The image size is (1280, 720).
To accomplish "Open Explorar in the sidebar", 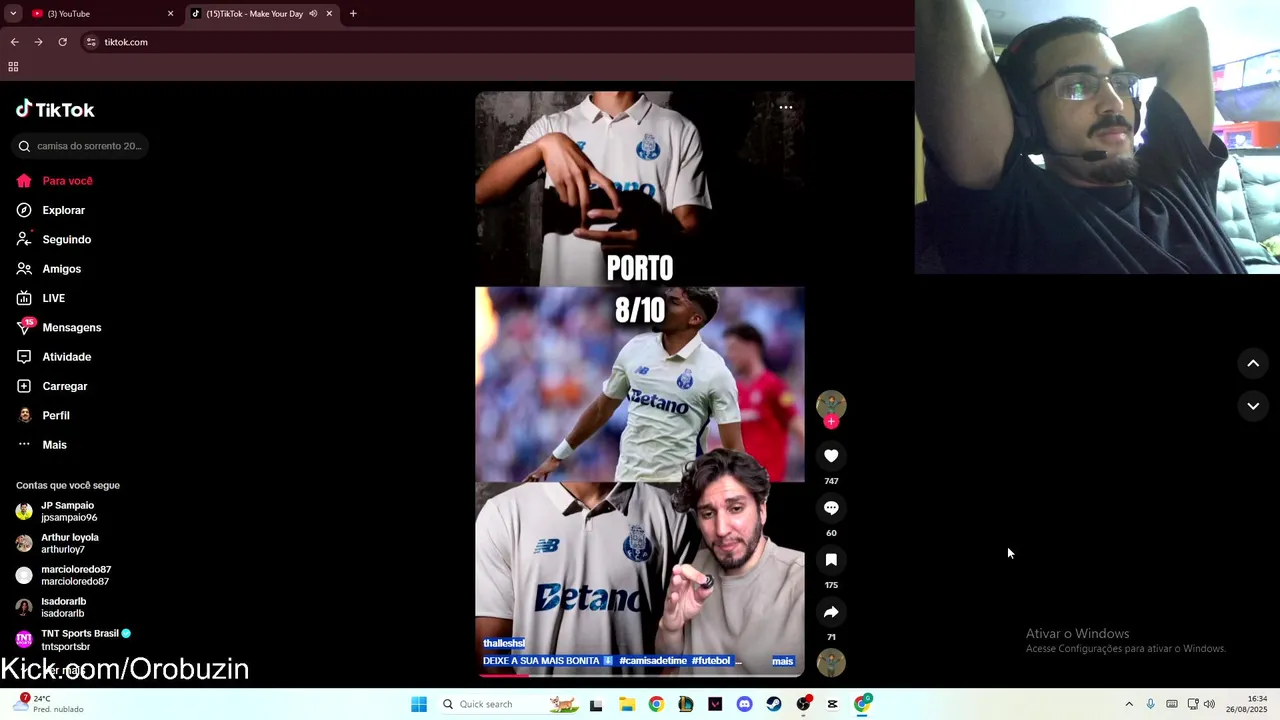I will tap(51, 210).
